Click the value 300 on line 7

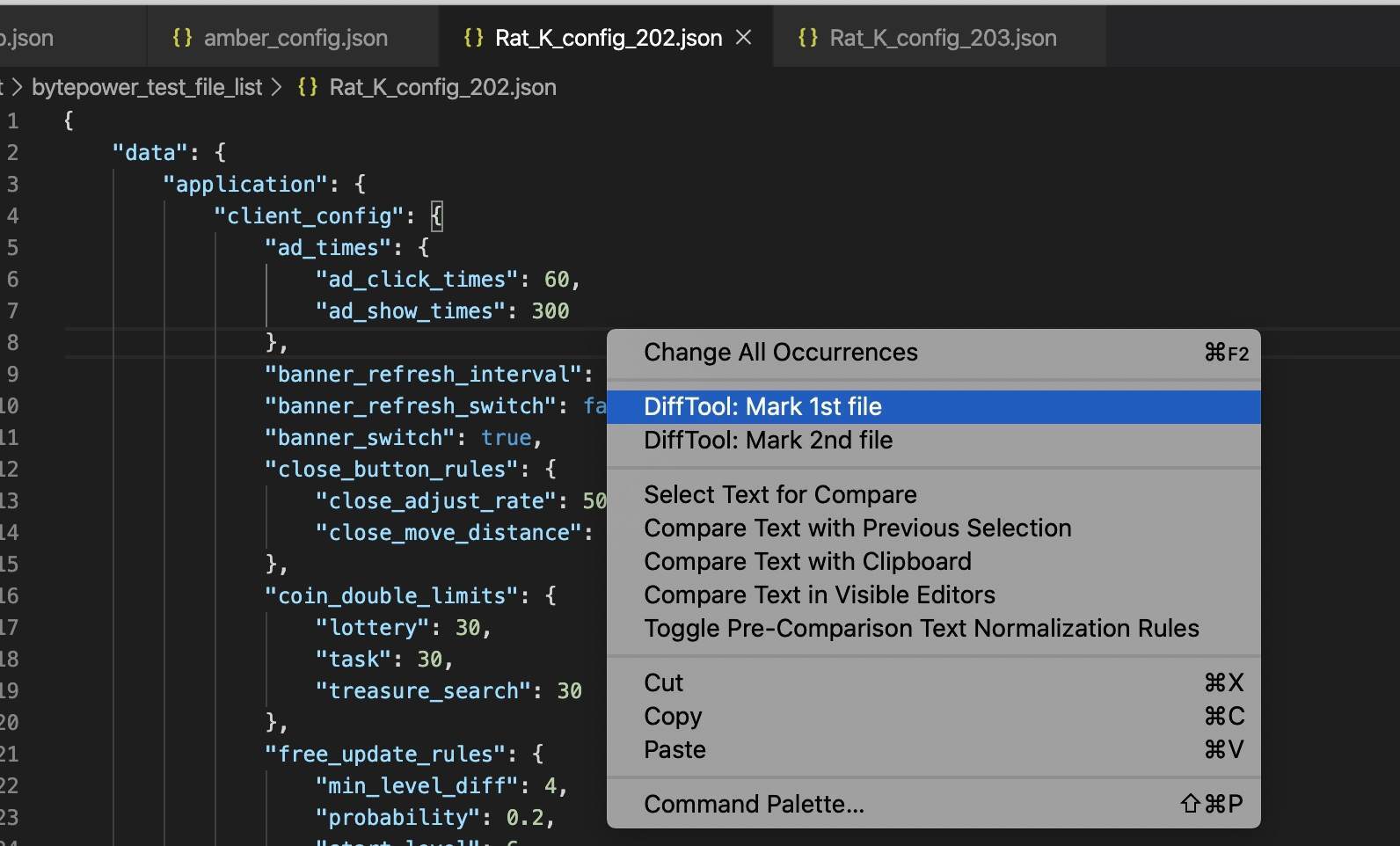pyautogui.click(x=551, y=310)
